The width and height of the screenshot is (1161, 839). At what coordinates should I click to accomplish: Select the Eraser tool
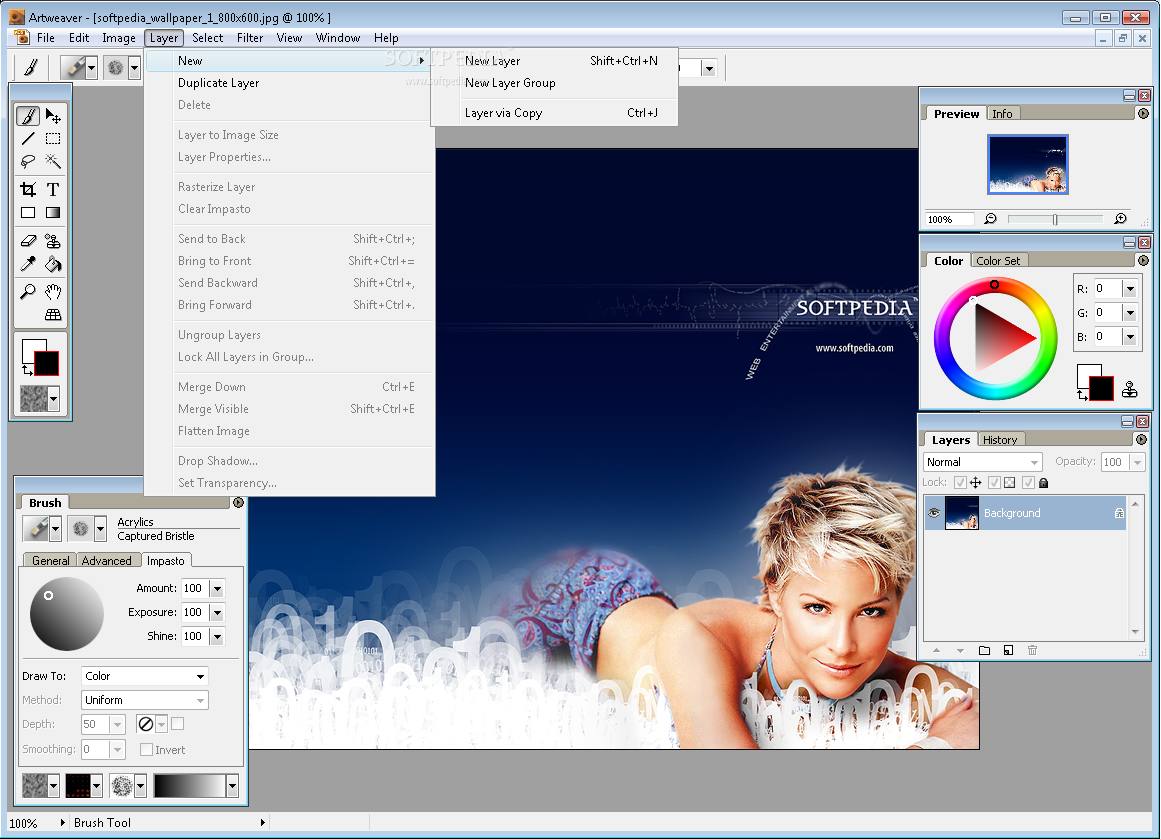[x=28, y=241]
